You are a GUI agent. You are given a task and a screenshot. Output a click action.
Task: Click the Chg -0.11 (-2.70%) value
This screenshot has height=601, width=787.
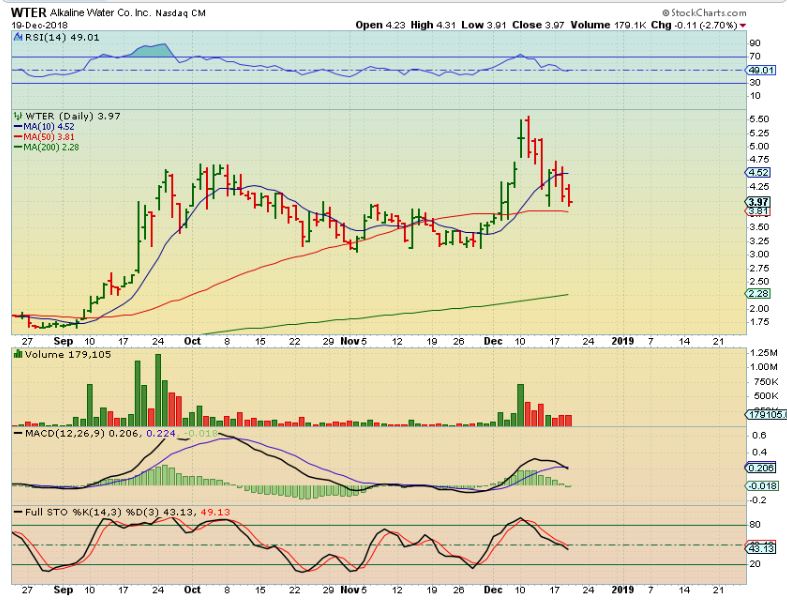pyautogui.click(x=694, y=25)
